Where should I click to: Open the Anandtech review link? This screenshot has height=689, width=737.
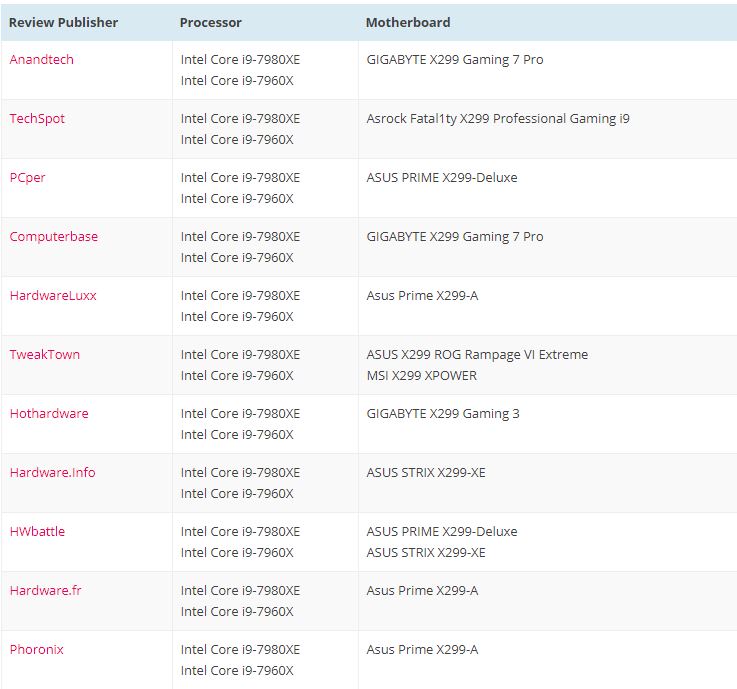[x=41, y=60]
